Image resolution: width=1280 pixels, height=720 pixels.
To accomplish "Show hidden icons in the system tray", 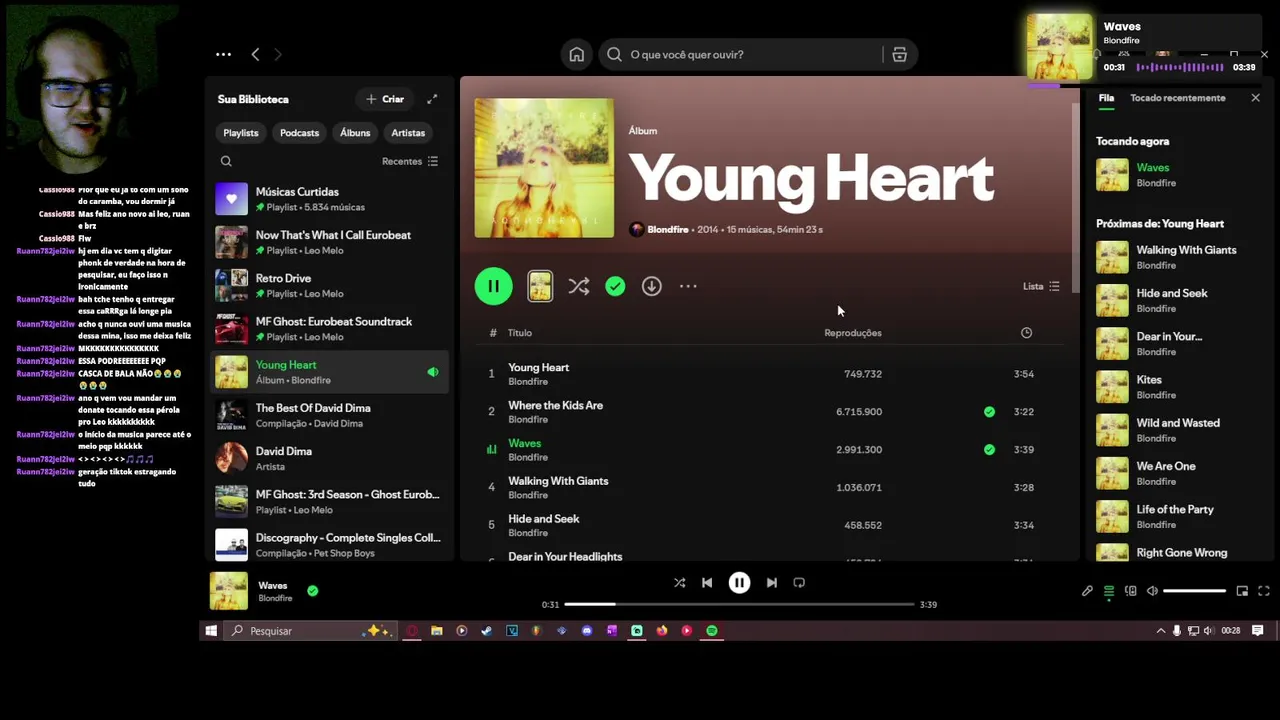I will coord(1160,631).
